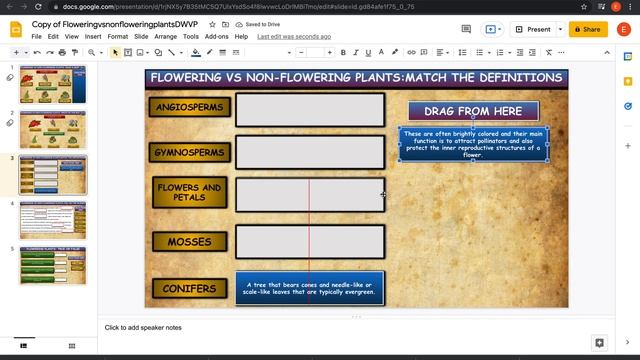The width and height of the screenshot is (640, 360).
Task: Open the Add-ons menu
Action: (x=217, y=36)
